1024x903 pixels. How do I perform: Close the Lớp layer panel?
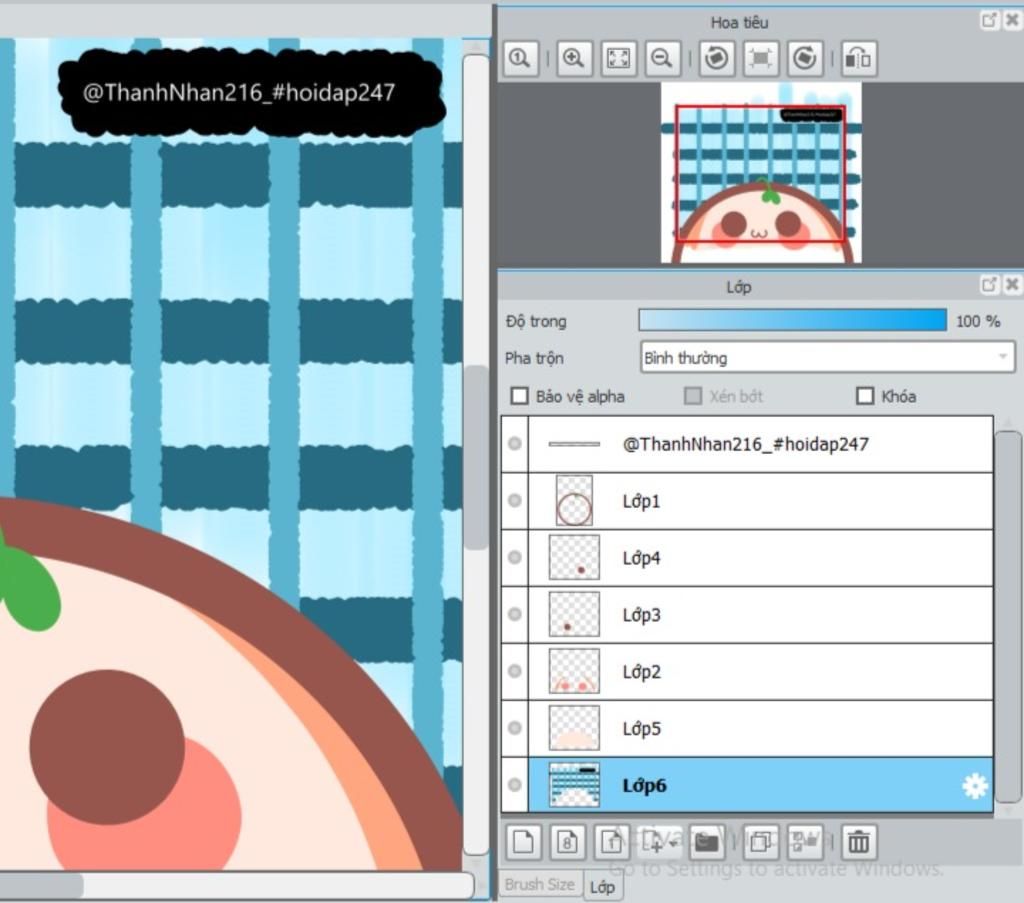(1012, 285)
